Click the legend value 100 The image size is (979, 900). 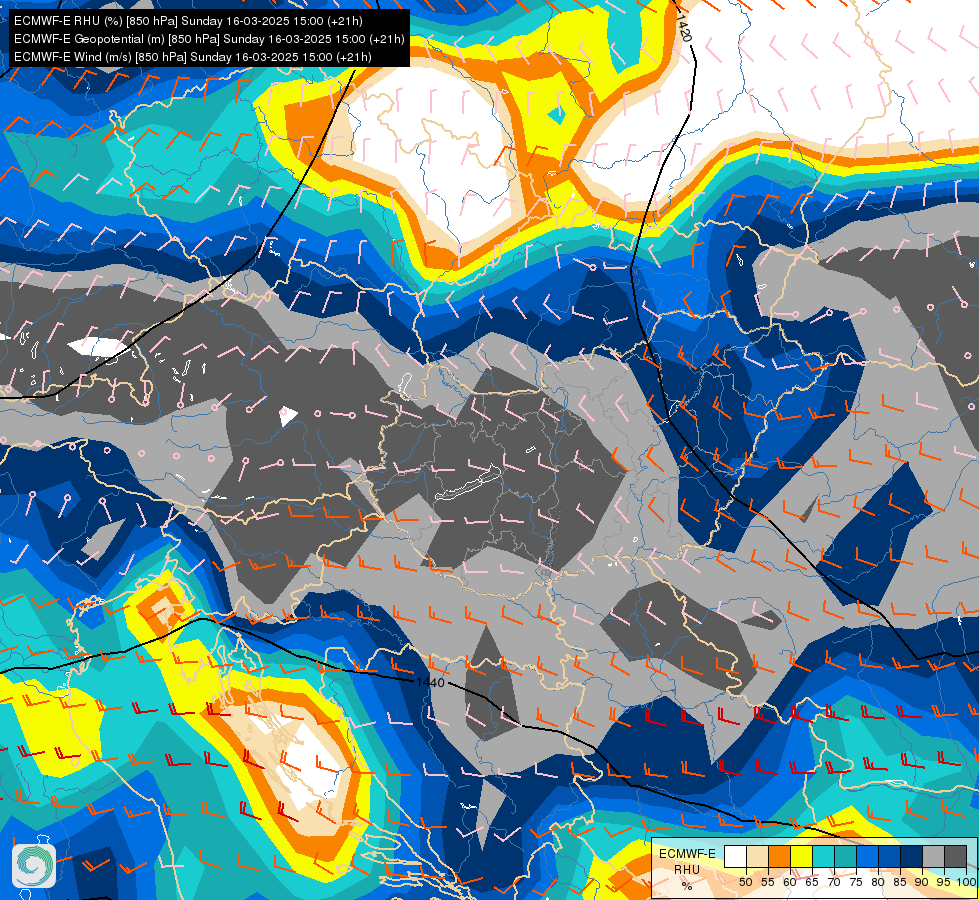click(x=967, y=882)
